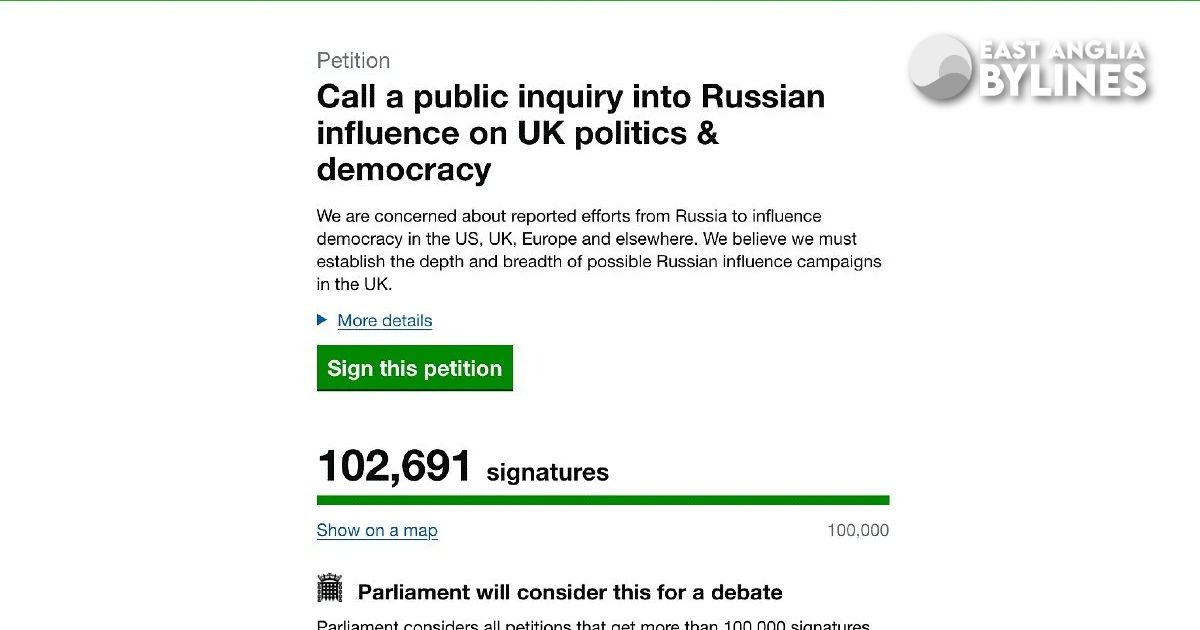
Task: Click the word "Russian" in the petition title
Action: (763, 98)
